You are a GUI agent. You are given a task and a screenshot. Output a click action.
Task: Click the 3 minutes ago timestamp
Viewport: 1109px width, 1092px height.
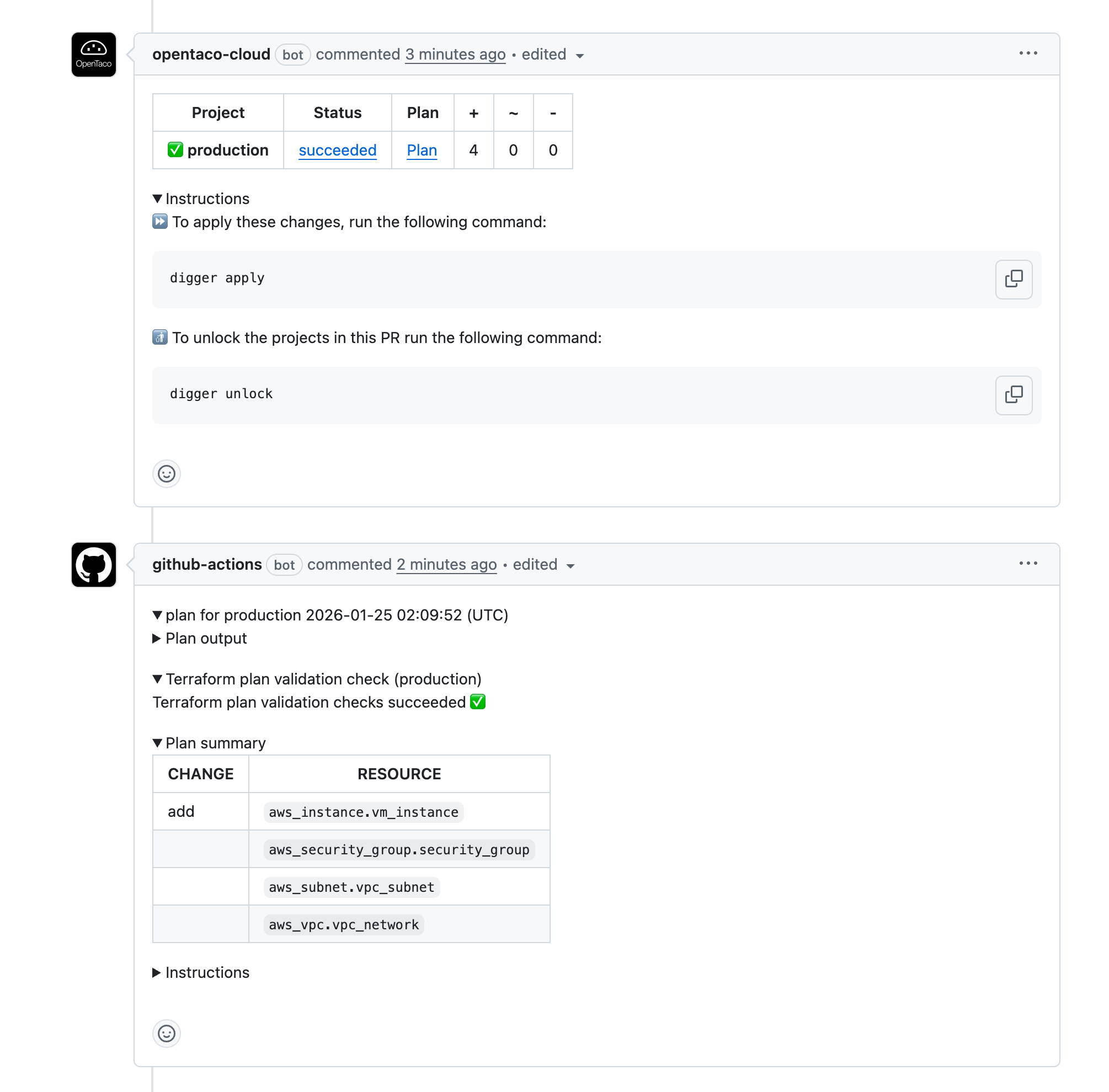[455, 55]
